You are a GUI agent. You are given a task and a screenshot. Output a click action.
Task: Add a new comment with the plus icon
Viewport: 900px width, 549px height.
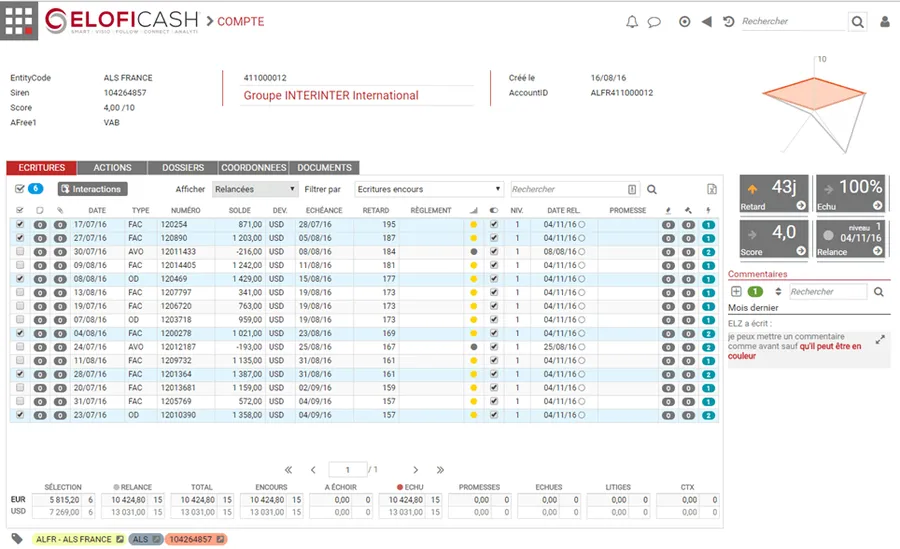pos(736,292)
